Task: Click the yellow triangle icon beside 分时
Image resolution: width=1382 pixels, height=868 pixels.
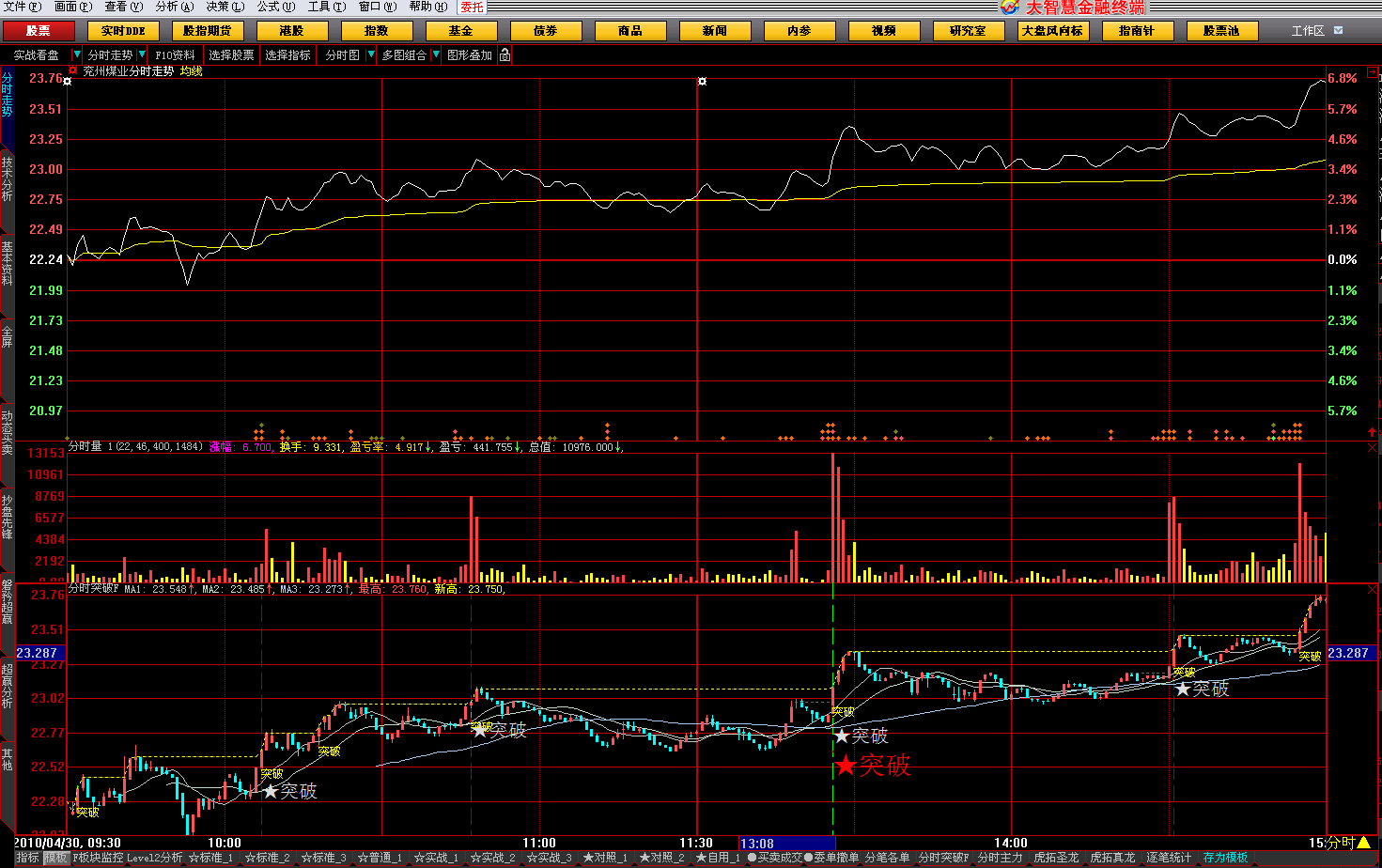Action: point(1363,843)
